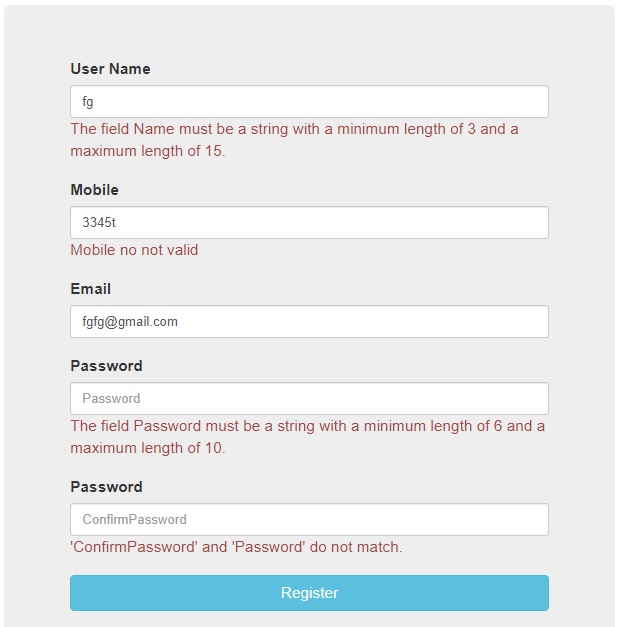619x627 pixels.
Task: Click the Password label above the ConfirmPassword field
Action: pos(107,487)
